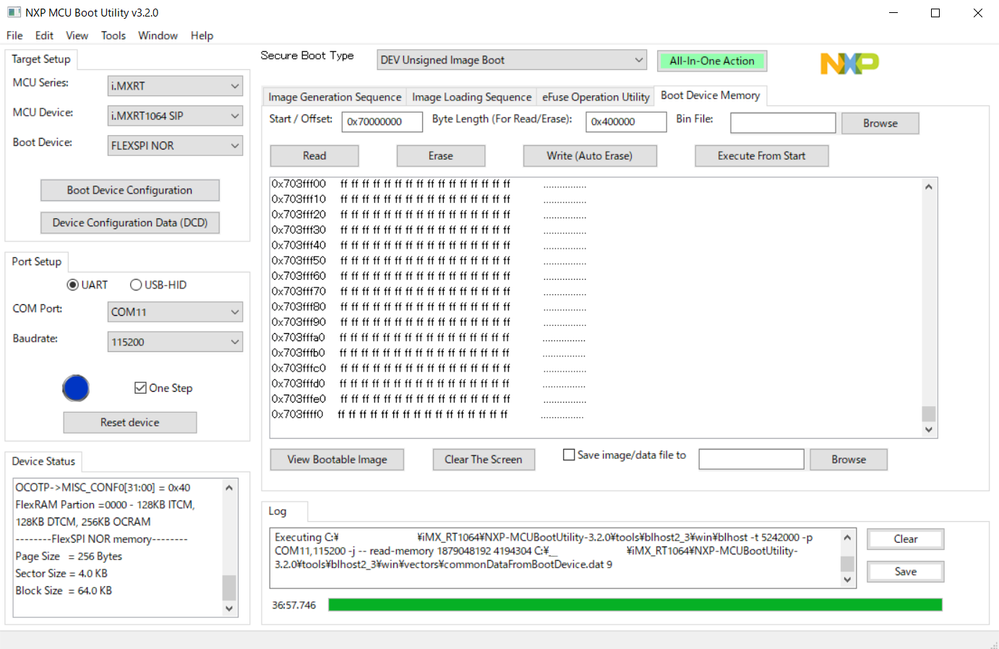Click the Erase button
Image resolution: width=999 pixels, height=649 pixels.
coord(441,155)
